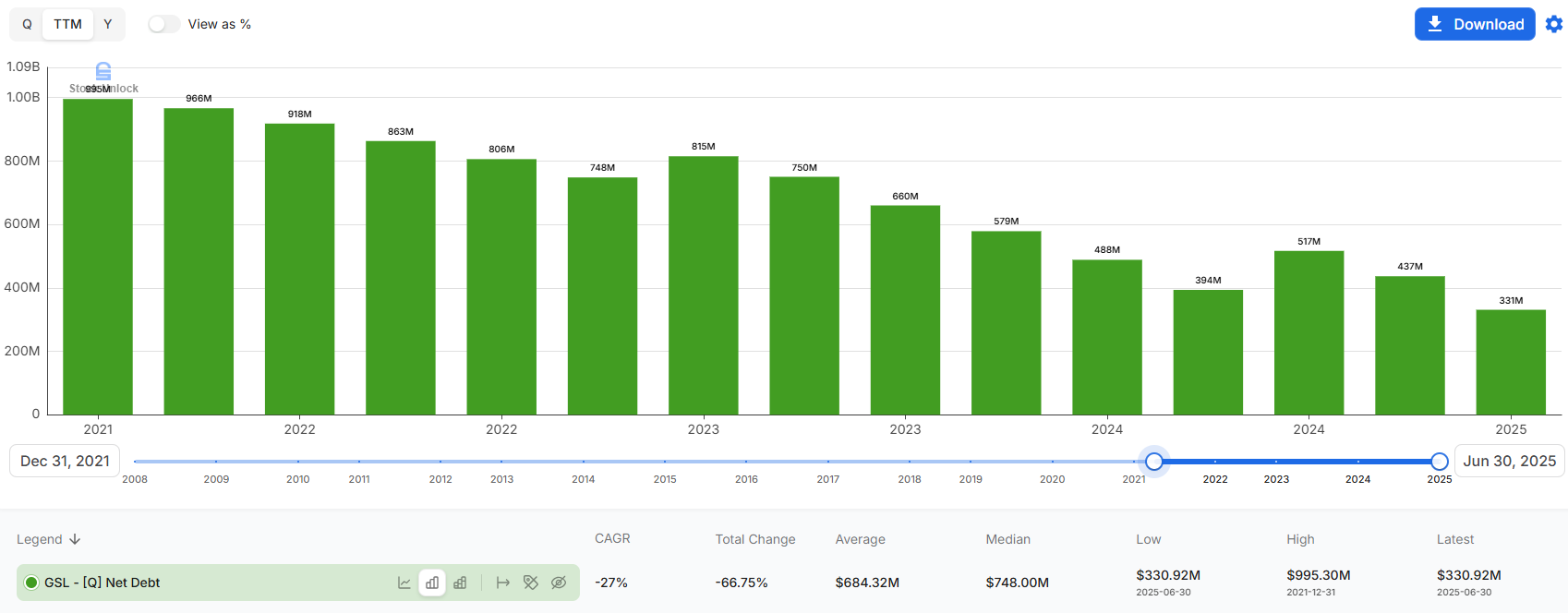Grab the end handle of the date range slider
Image resolution: width=1568 pixels, height=613 pixels.
click(x=1440, y=461)
